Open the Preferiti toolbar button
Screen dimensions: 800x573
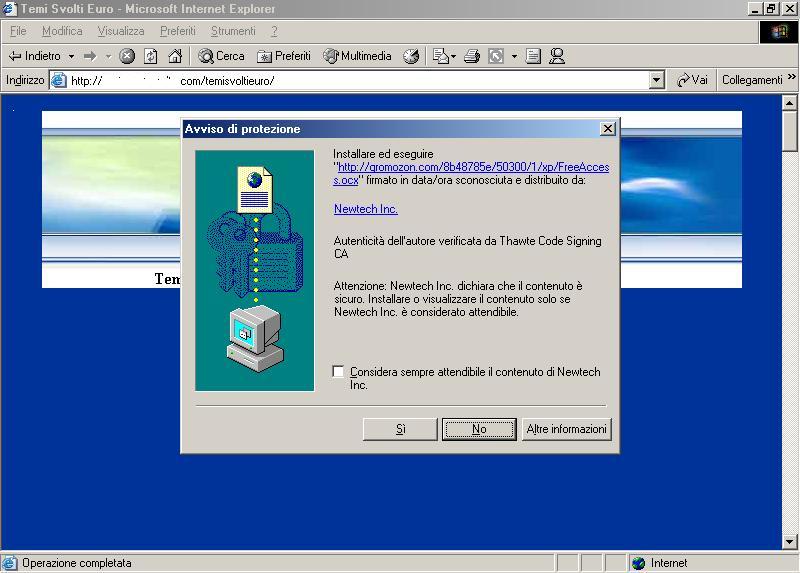coord(284,56)
